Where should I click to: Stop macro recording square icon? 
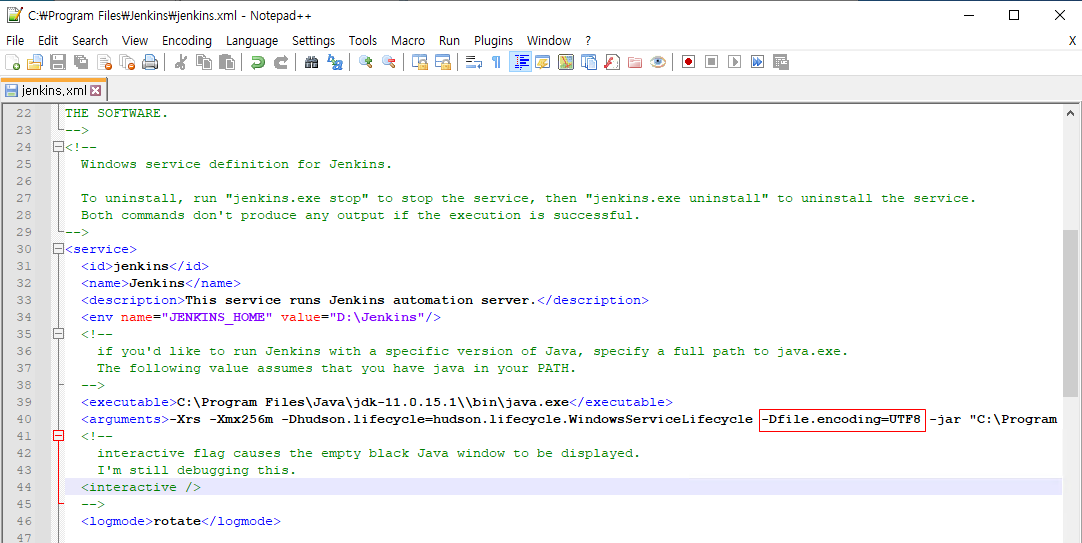point(711,62)
